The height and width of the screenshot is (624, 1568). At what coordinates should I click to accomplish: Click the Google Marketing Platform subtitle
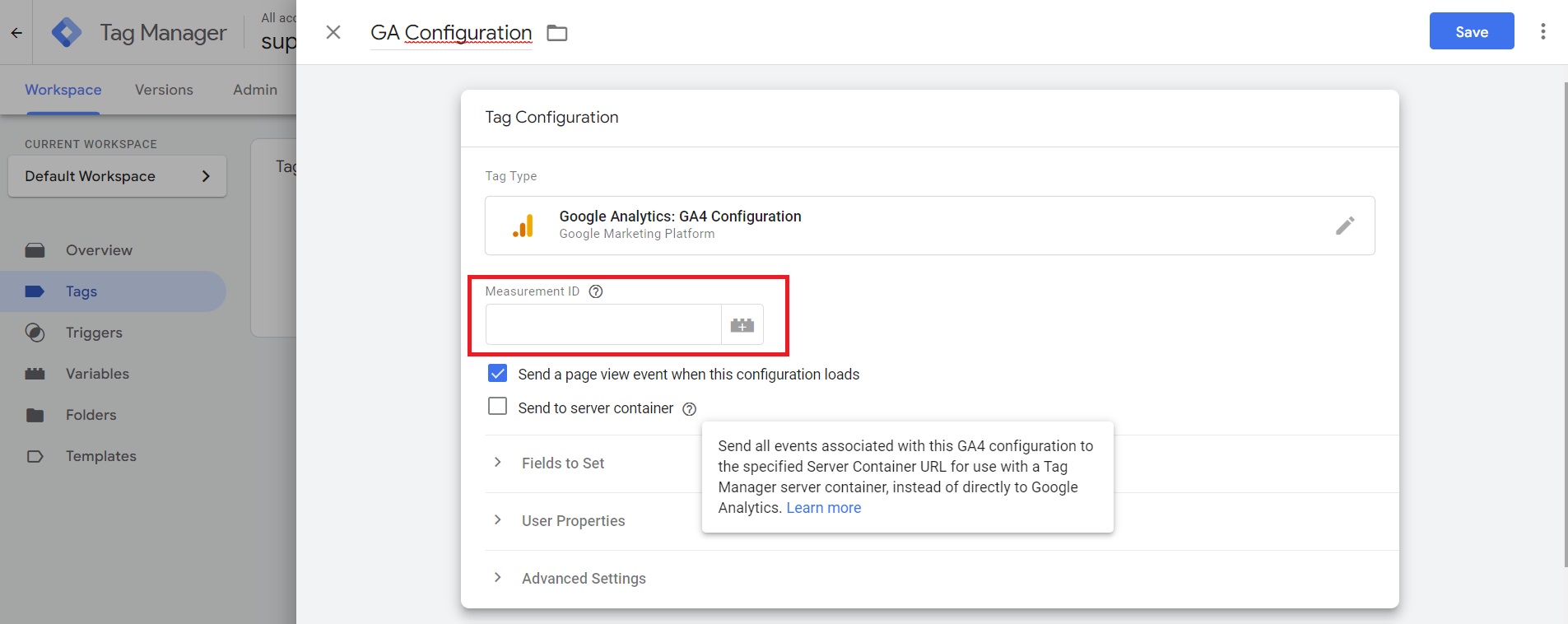637,234
